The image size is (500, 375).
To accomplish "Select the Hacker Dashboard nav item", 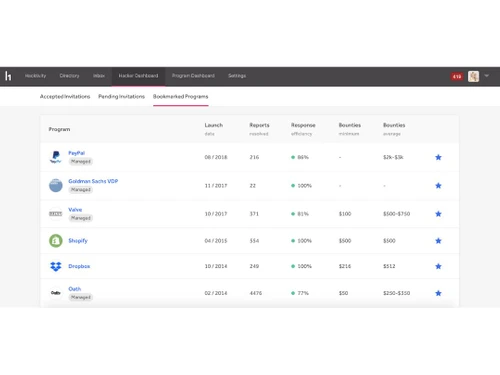I will [138, 76].
